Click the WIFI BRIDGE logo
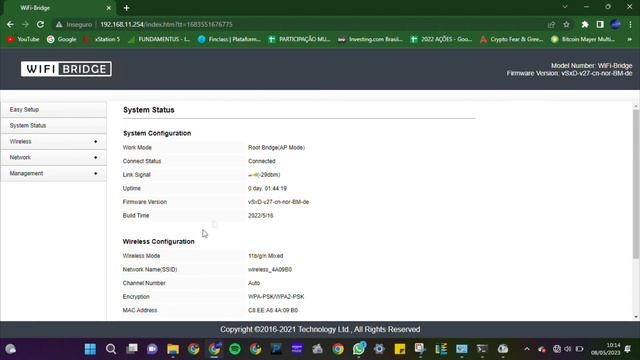 (66, 69)
